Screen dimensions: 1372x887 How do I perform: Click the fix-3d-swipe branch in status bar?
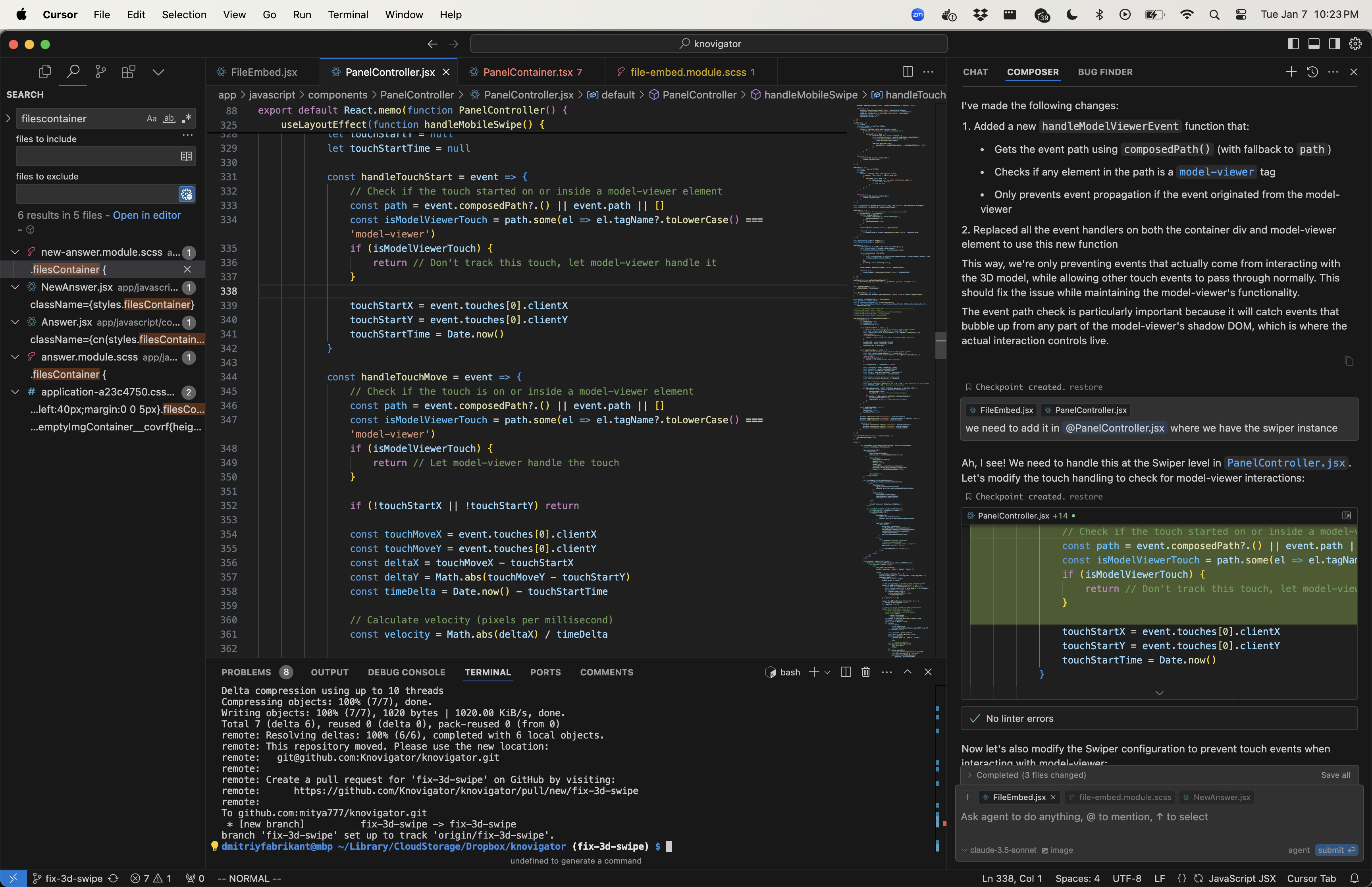(67, 878)
